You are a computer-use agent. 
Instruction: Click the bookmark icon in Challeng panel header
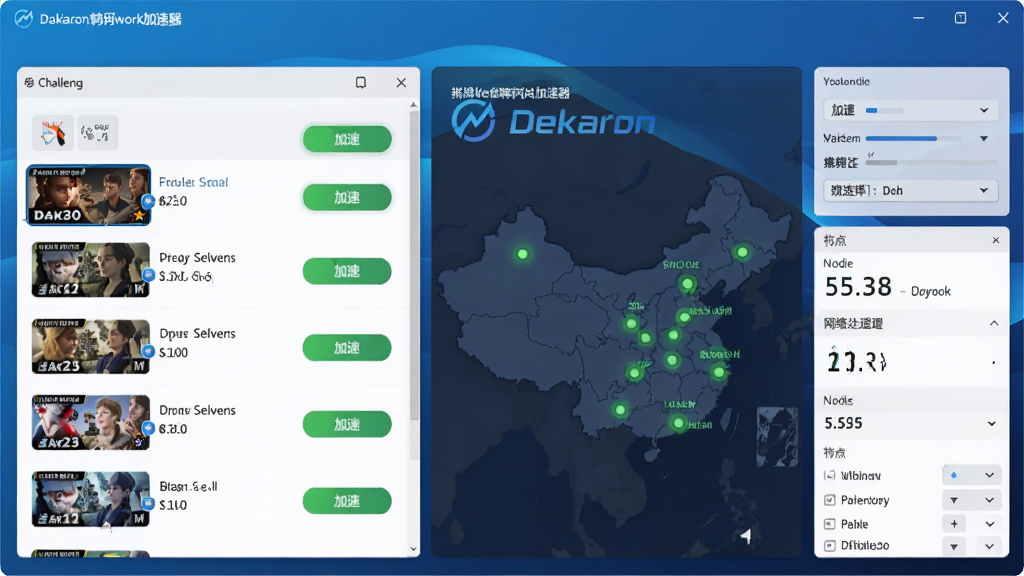point(360,82)
